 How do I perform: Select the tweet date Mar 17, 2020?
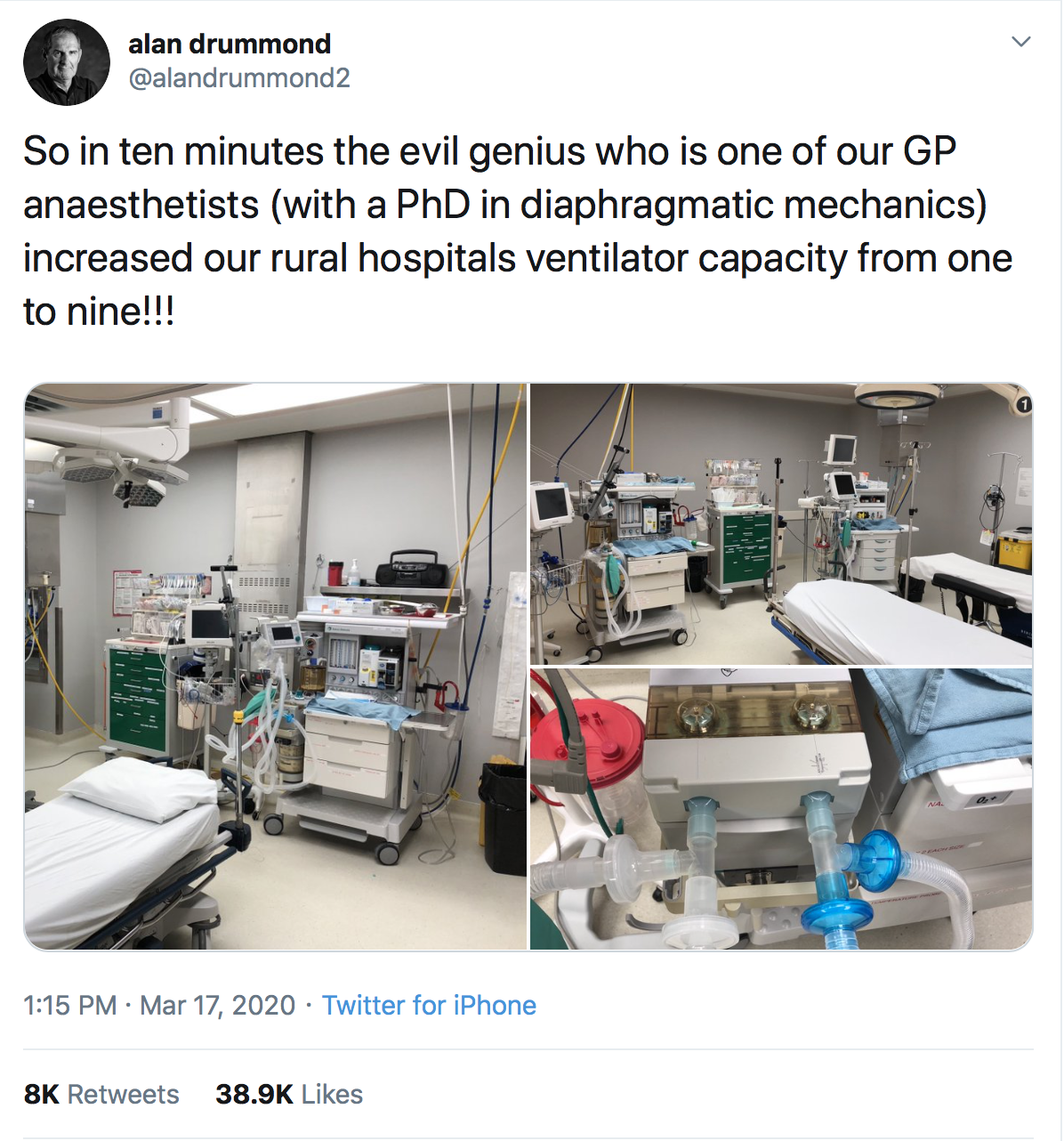point(214,1005)
